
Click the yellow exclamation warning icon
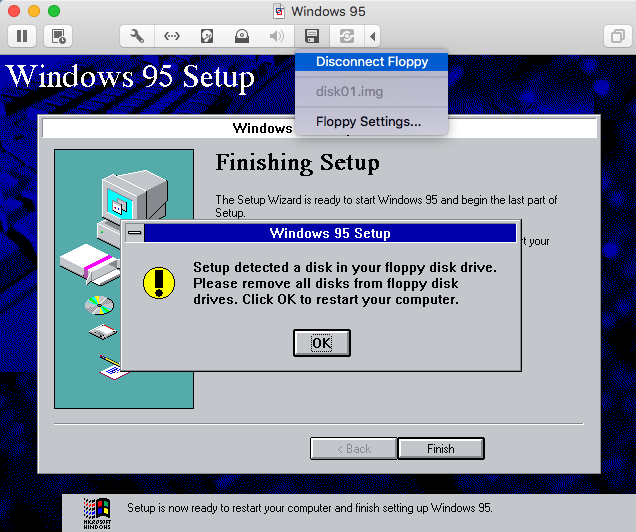(x=159, y=282)
